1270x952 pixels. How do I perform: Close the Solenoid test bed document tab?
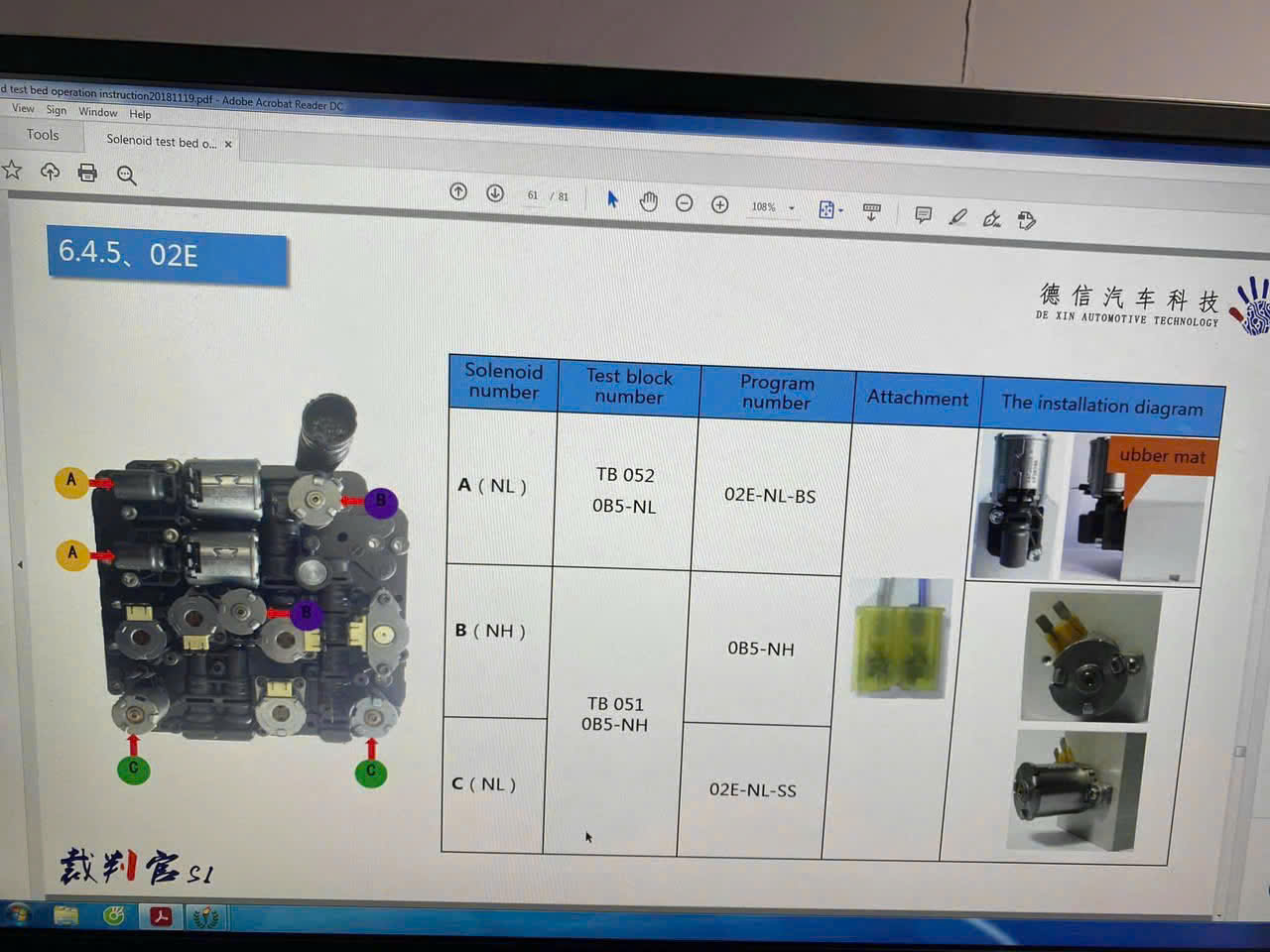pyautogui.click(x=228, y=145)
